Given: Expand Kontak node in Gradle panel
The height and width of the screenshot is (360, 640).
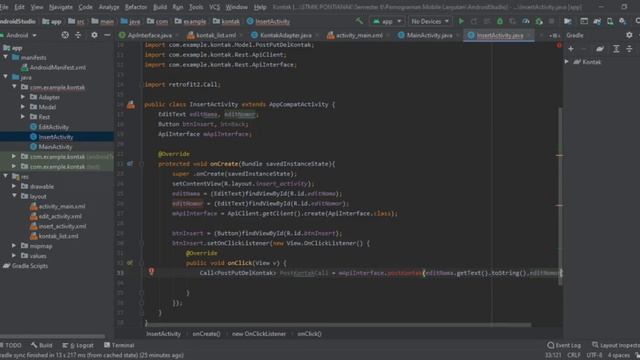Looking at the screenshot, I should tap(567, 62).
